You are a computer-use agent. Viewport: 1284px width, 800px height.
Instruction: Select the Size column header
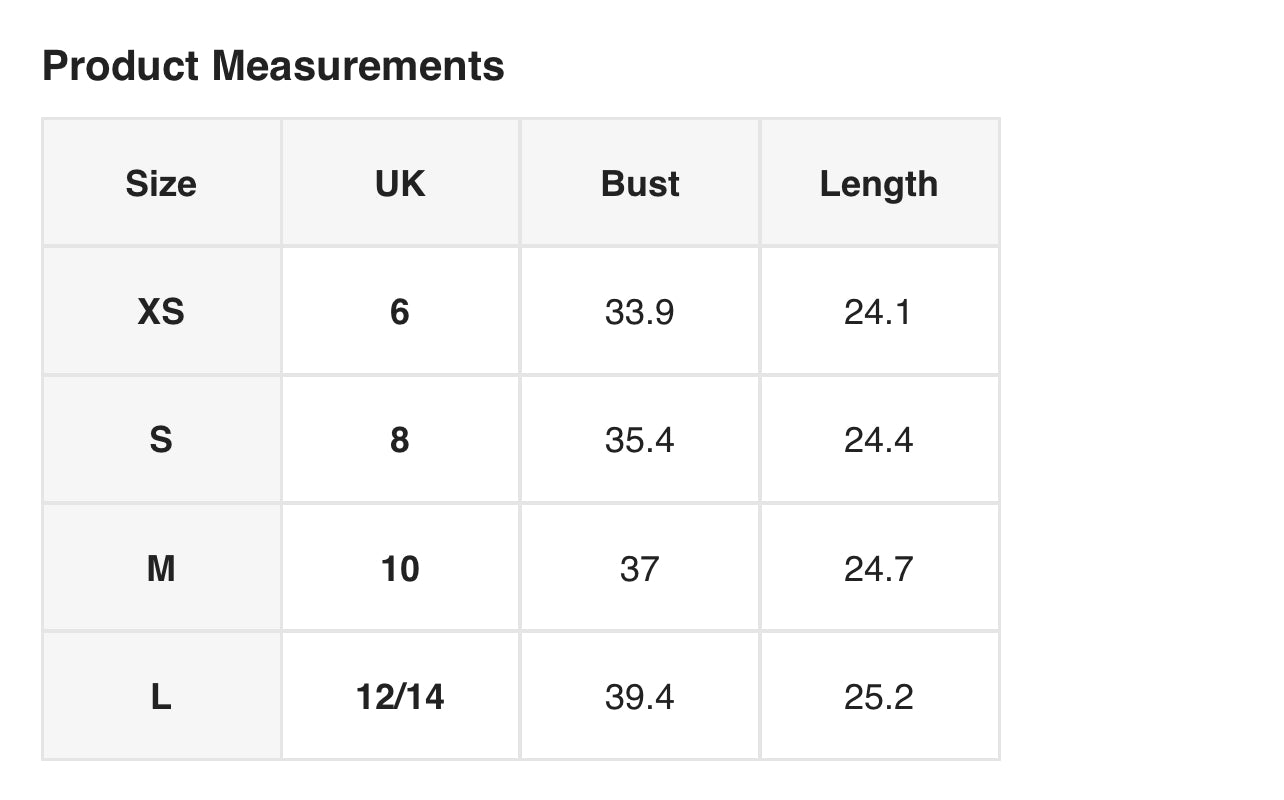161,183
